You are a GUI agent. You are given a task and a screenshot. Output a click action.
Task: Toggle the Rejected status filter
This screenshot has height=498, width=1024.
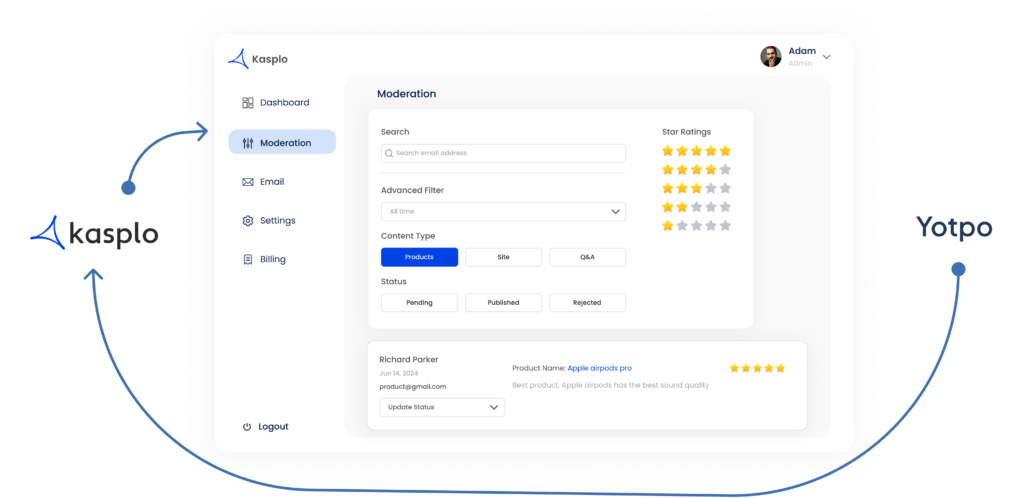(x=587, y=303)
